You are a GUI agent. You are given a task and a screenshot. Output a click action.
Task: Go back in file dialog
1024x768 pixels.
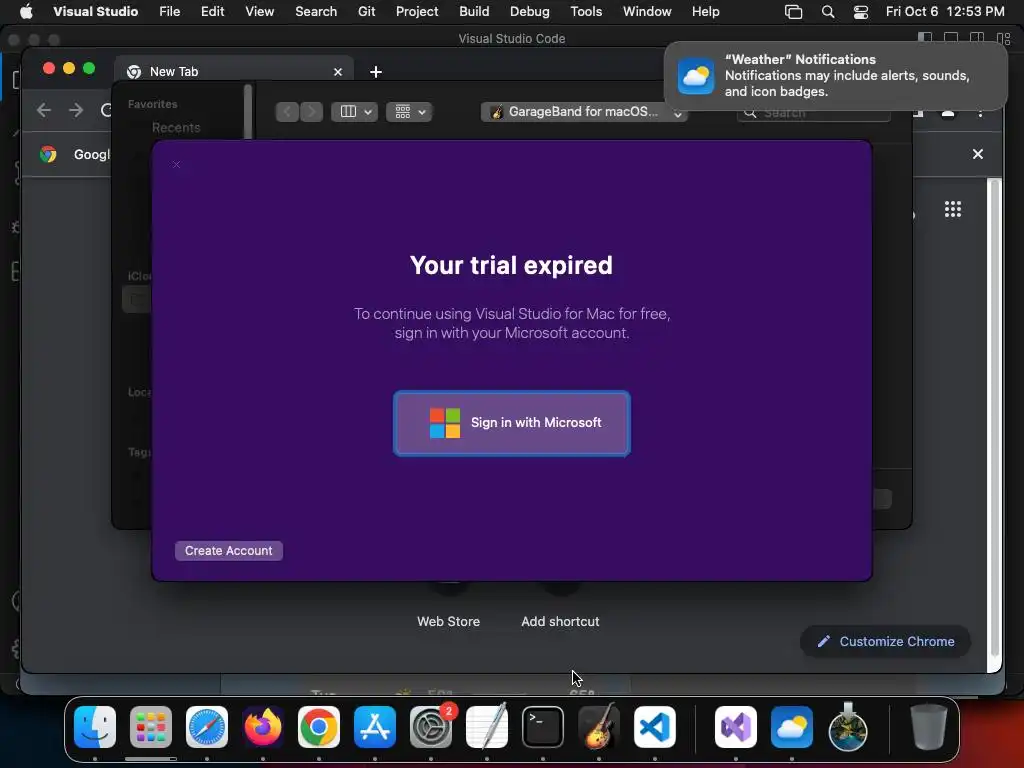[287, 112]
